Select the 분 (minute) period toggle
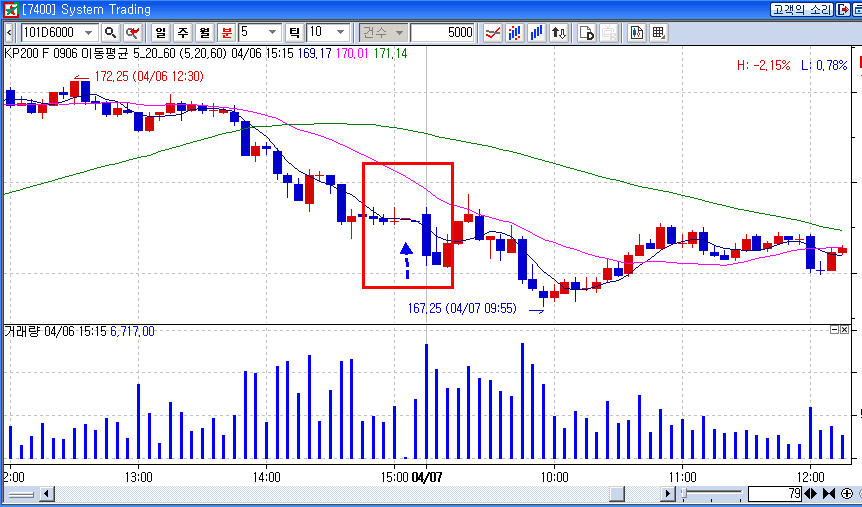Image resolution: width=862 pixels, height=507 pixels. pos(226,33)
